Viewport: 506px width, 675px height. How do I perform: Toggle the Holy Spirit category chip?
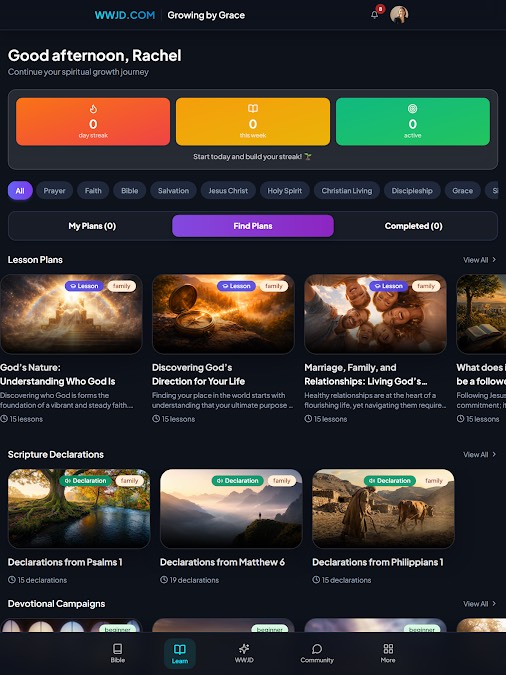click(285, 191)
